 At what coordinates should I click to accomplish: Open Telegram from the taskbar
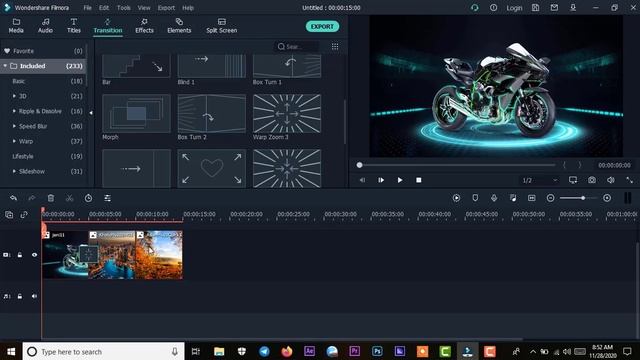pyautogui.click(x=264, y=351)
